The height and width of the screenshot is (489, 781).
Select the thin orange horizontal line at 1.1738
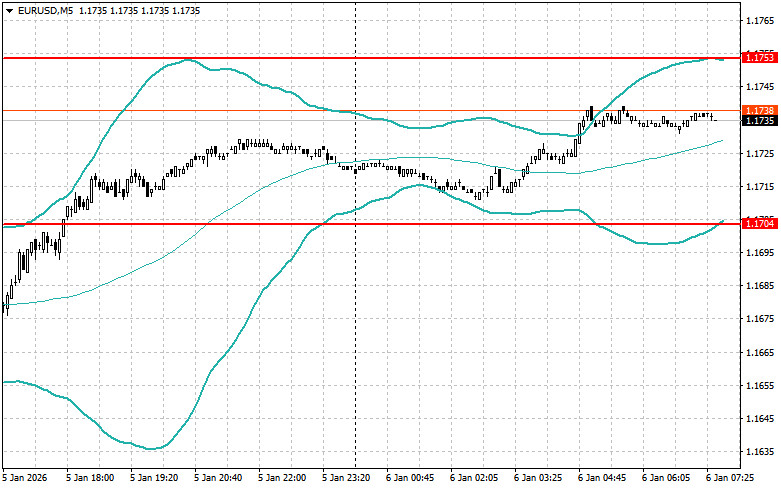pos(372,111)
